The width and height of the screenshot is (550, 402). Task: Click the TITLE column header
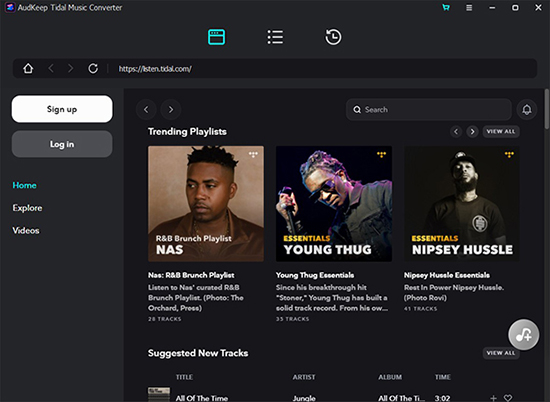coord(184,377)
